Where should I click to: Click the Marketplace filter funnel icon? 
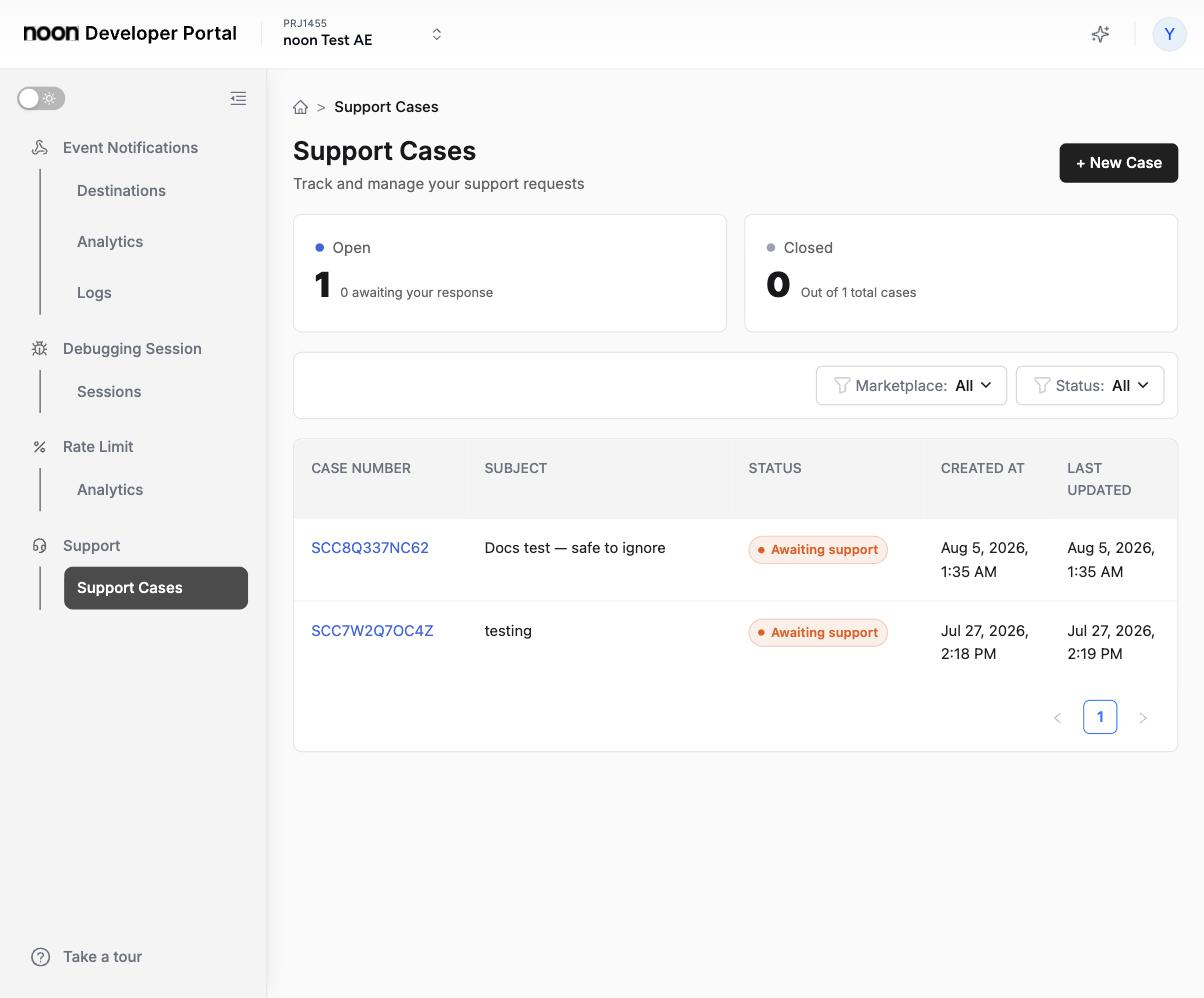(842, 386)
